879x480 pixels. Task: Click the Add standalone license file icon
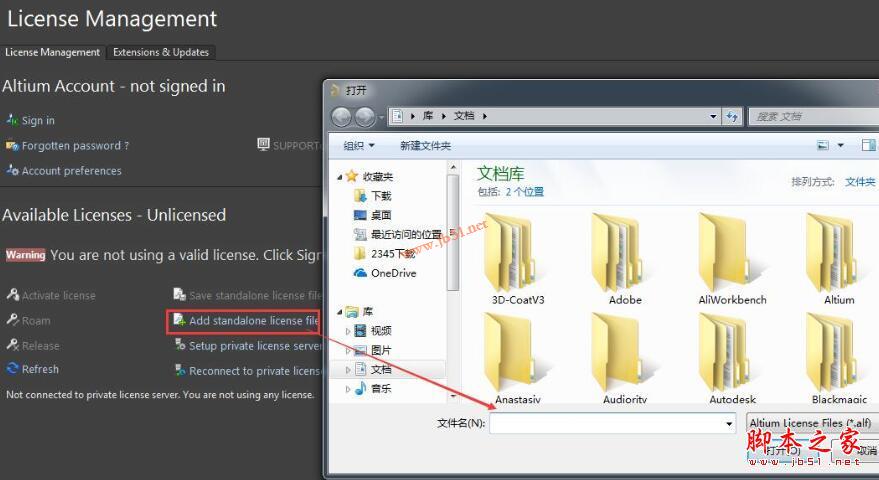pos(179,320)
